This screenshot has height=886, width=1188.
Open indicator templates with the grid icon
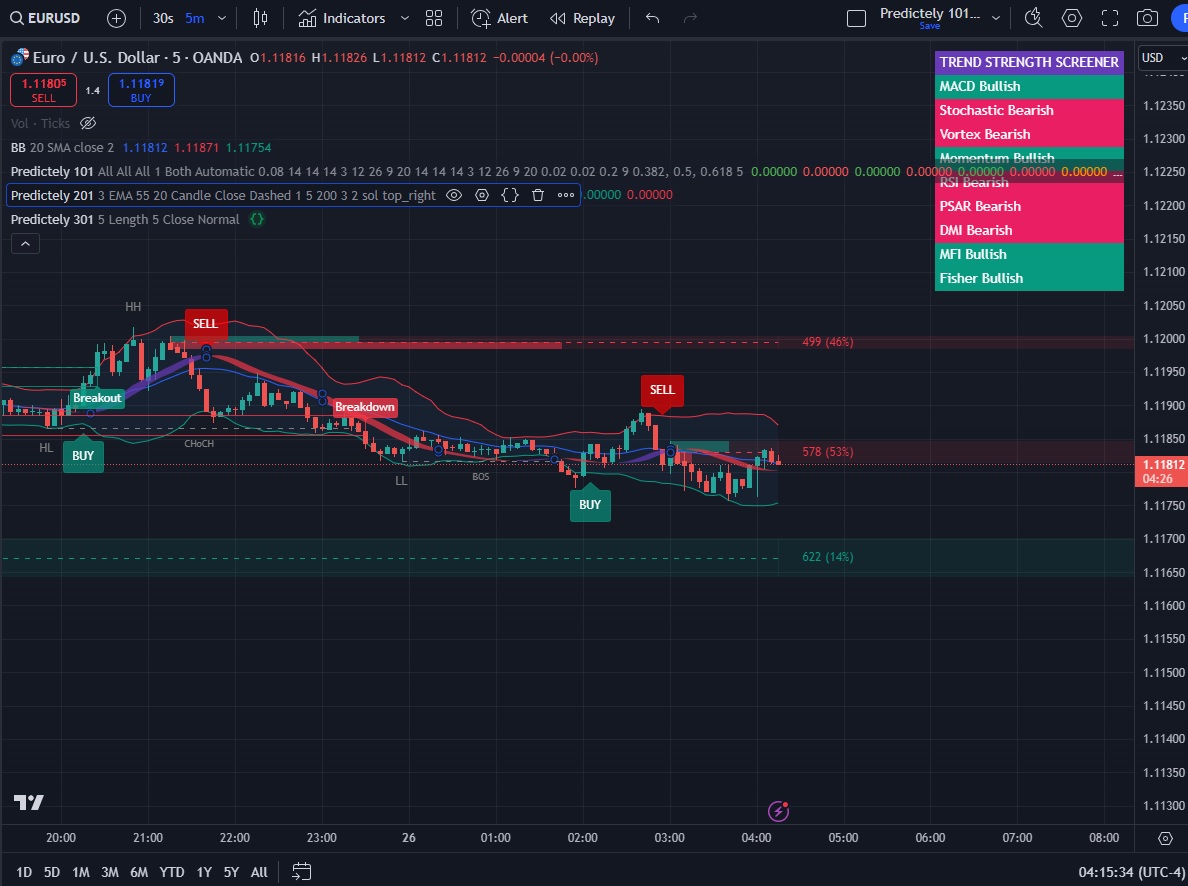pyautogui.click(x=433, y=17)
